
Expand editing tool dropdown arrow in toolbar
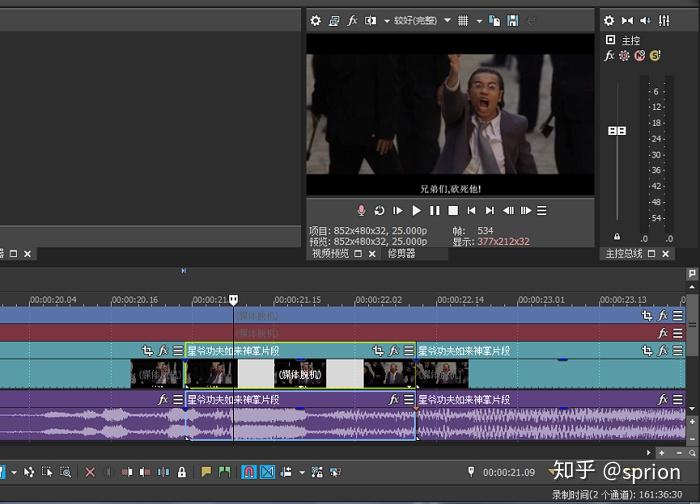click(x=14, y=472)
